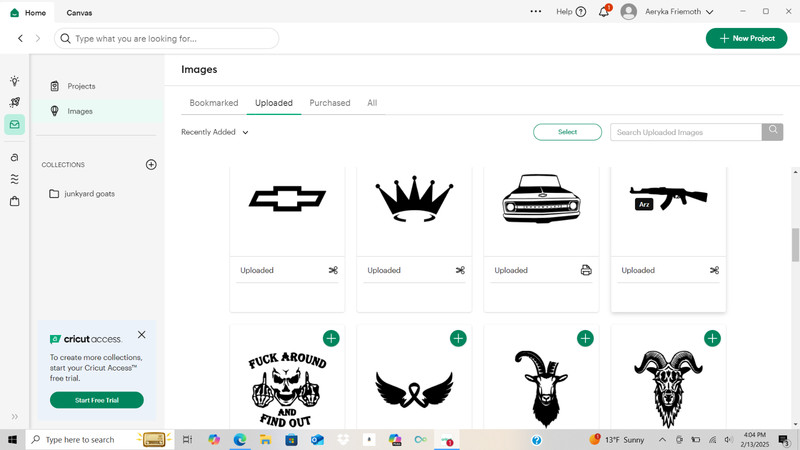Expand the sidebar with double chevron
The height and width of the screenshot is (450, 800).
tap(15, 416)
